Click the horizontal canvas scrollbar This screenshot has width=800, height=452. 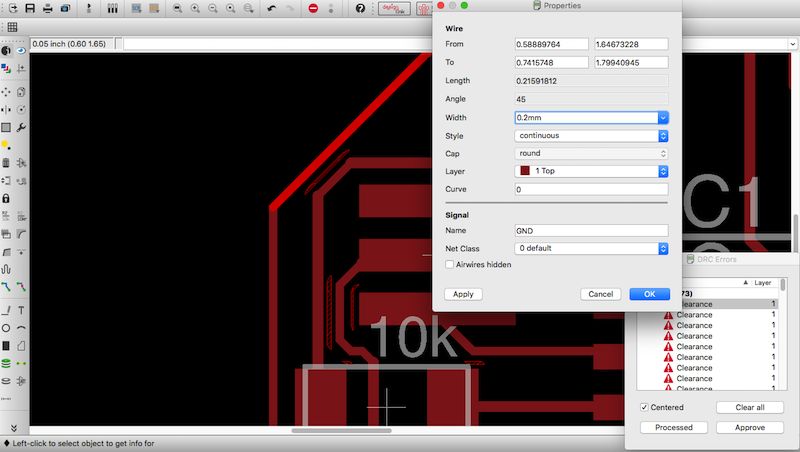point(341,430)
